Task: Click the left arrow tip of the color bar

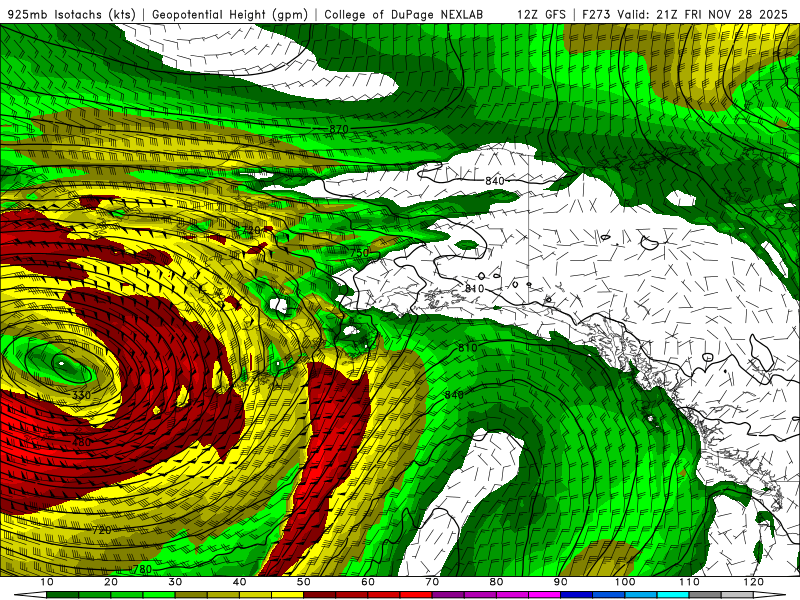Action: tap(30, 595)
